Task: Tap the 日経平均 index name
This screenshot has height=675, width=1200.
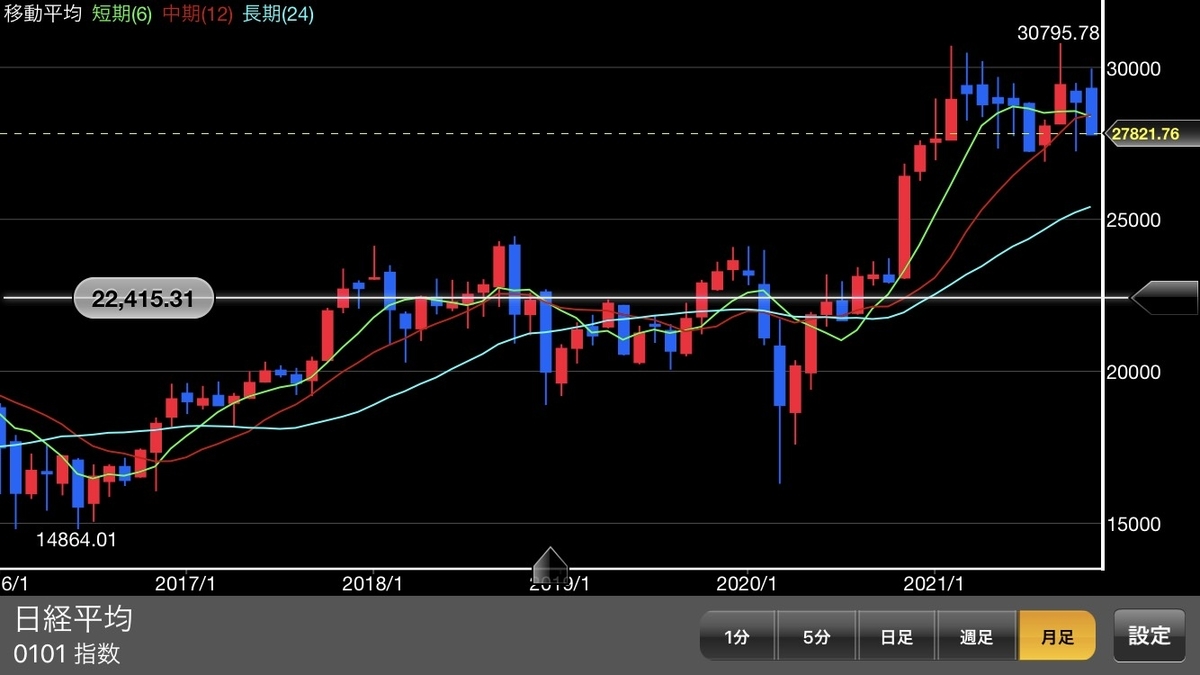Action: pyautogui.click(x=73, y=619)
